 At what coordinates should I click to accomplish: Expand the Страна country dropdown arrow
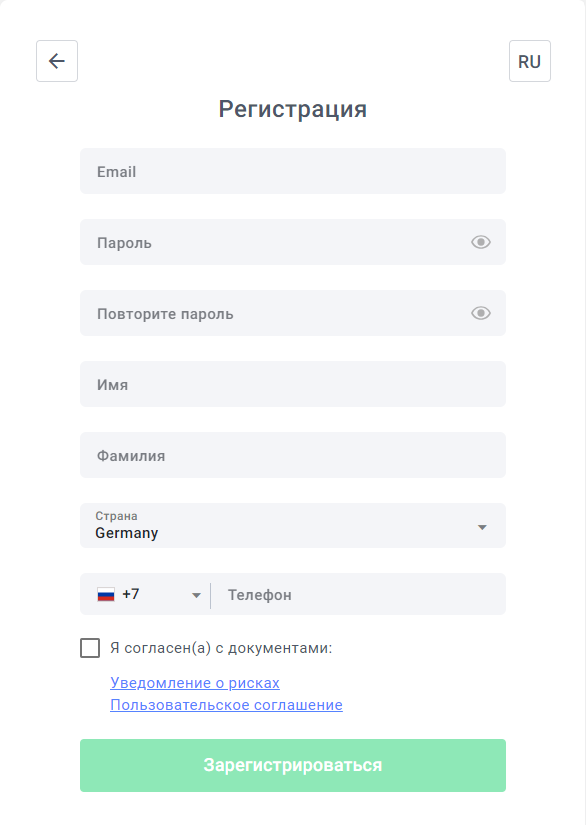coord(482,527)
